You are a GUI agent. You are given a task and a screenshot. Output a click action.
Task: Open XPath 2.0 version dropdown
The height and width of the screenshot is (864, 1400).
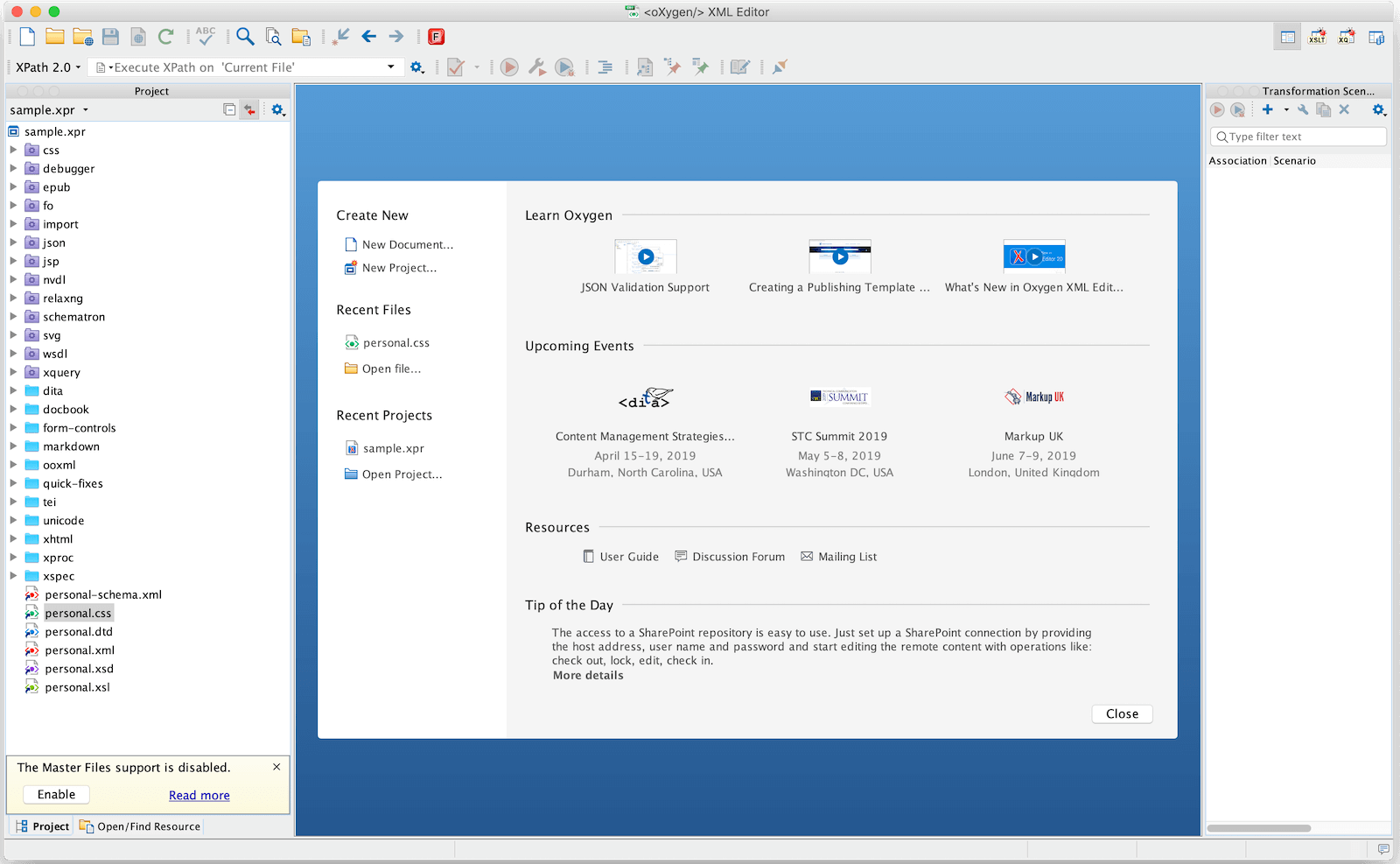tap(49, 67)
